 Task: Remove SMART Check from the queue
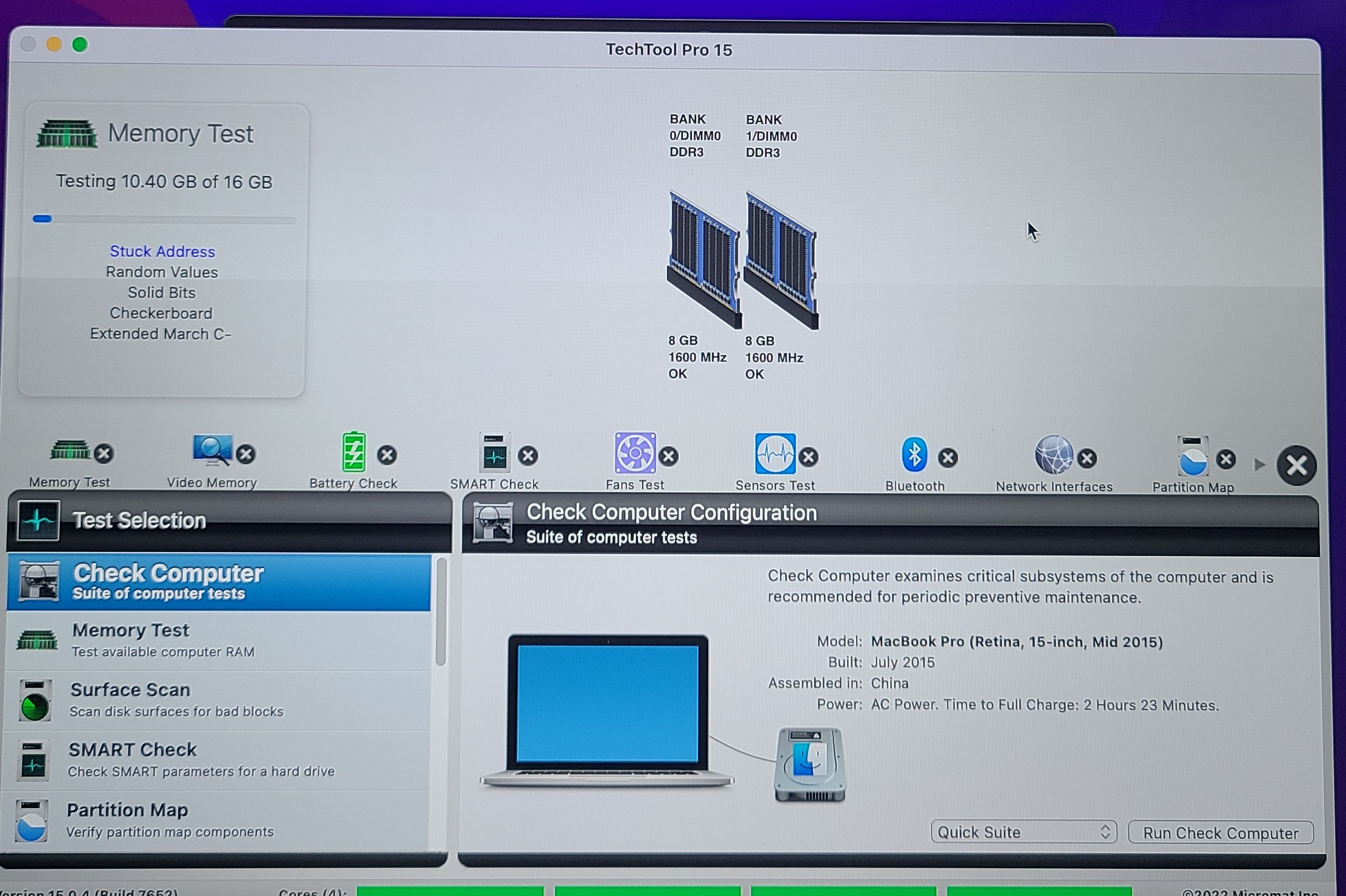click(528, 456)
